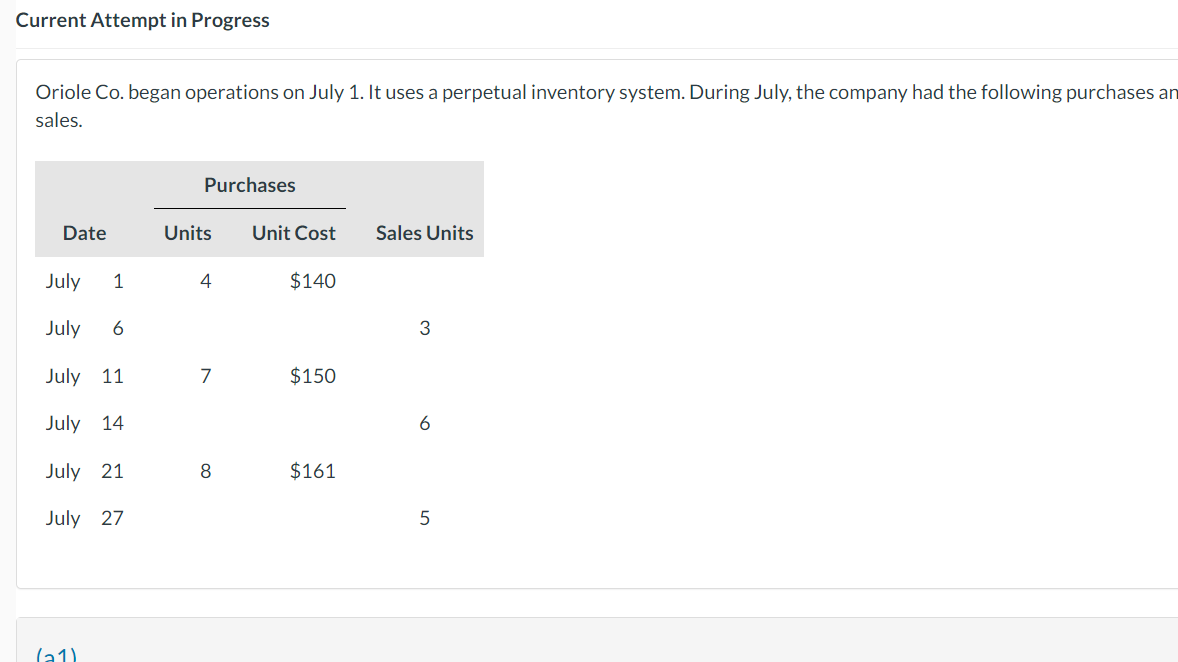Click the Current Attempt in Progress heading
The height and width of the screenshot is (662, 1178).
click(x=143, y=20)
